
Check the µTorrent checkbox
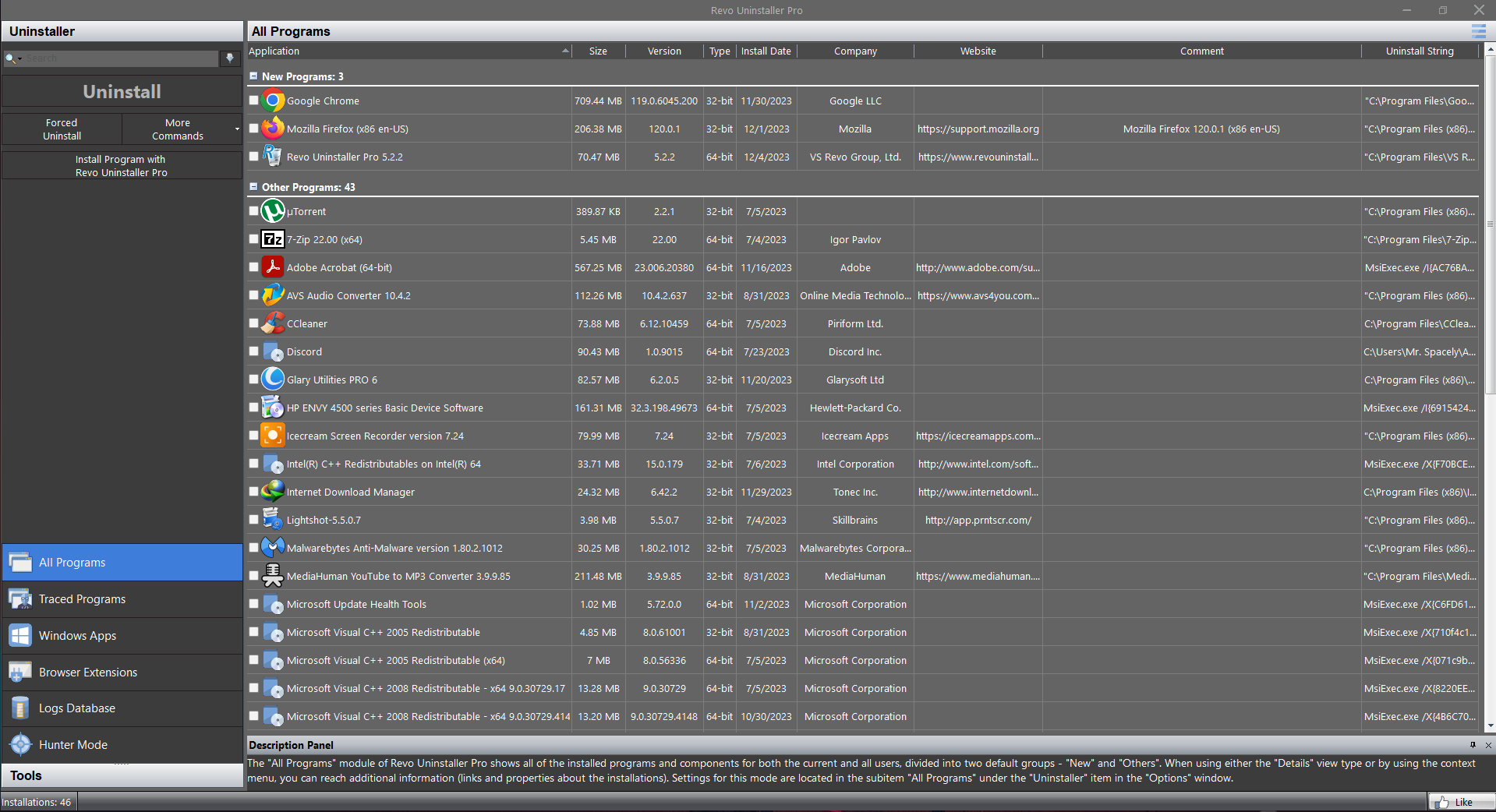[x=253, y=211]
